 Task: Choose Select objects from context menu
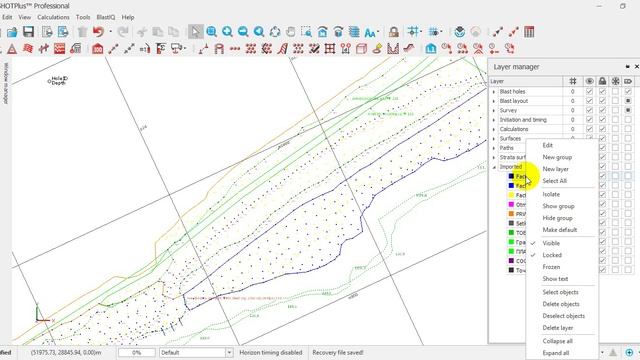[x=560, y=292]
